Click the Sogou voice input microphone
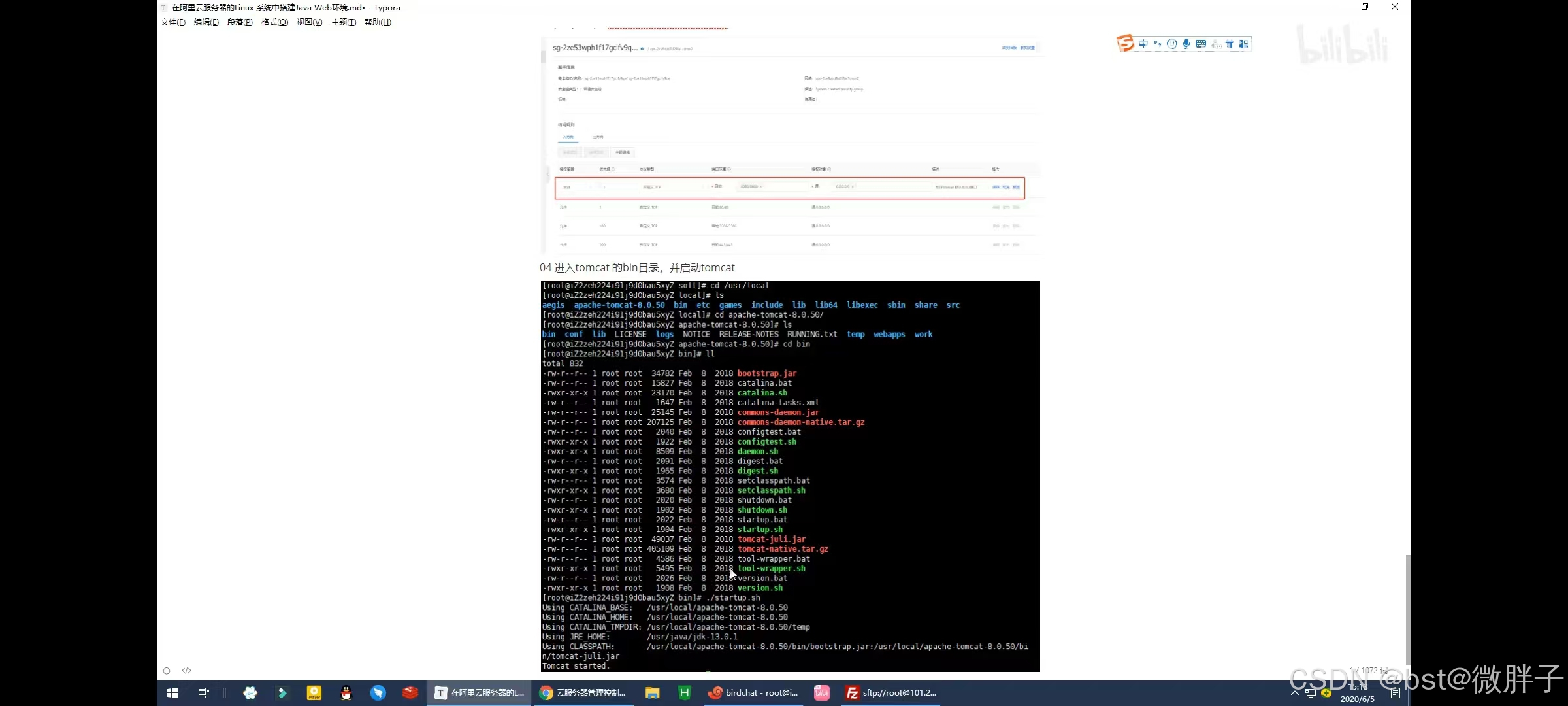The height and width of the screenshot is (706, 1568). tap(1186, 44)
